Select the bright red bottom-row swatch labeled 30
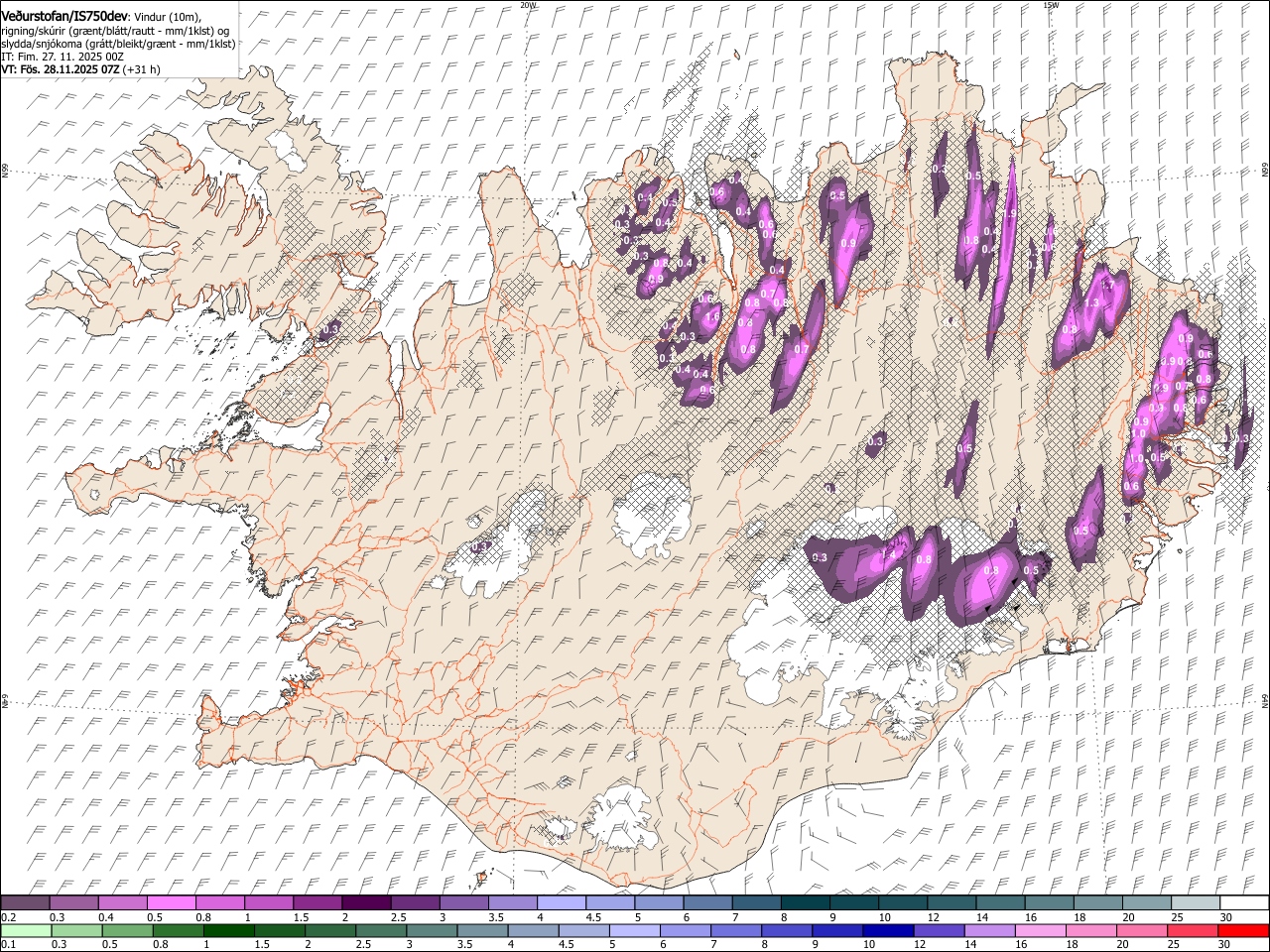The width and height of the screenshot is (1270, 952). pyautogui.click(x=1242, y=931)
